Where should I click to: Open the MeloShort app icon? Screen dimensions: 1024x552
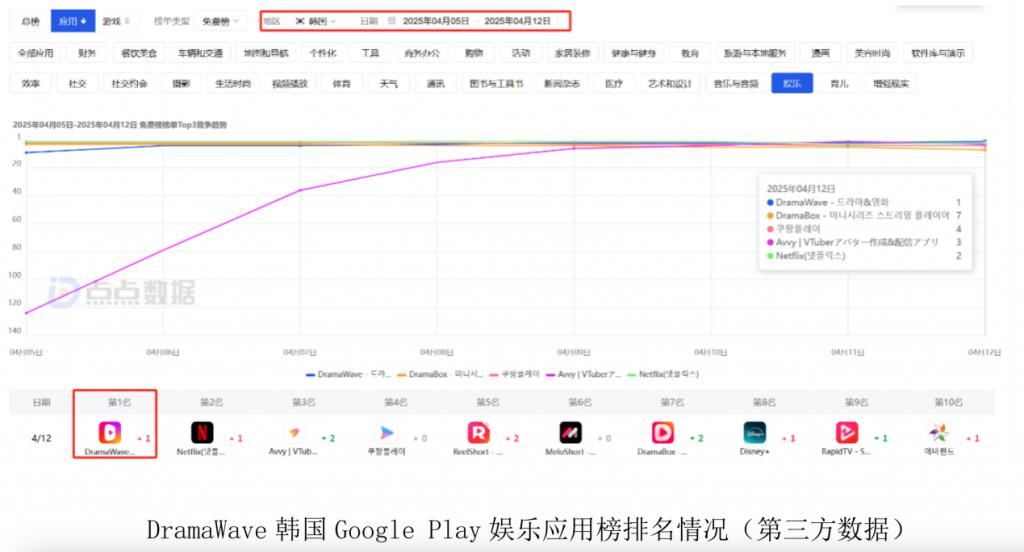(571, 432)
